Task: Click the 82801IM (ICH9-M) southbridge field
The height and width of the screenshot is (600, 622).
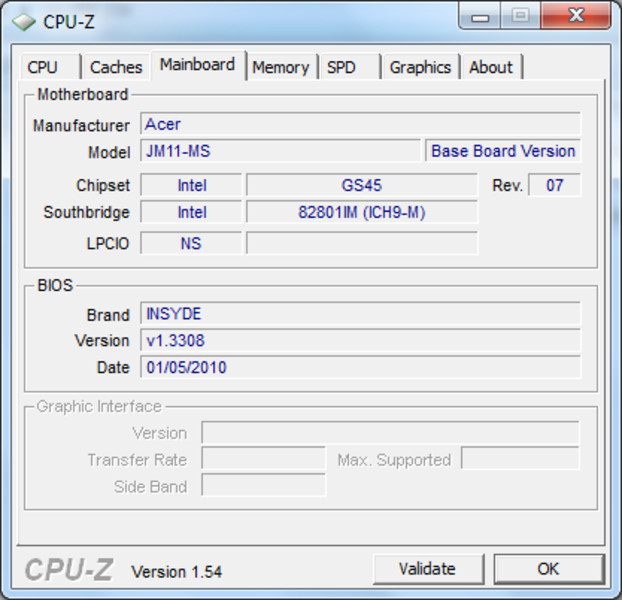Action: pos(362,212)
